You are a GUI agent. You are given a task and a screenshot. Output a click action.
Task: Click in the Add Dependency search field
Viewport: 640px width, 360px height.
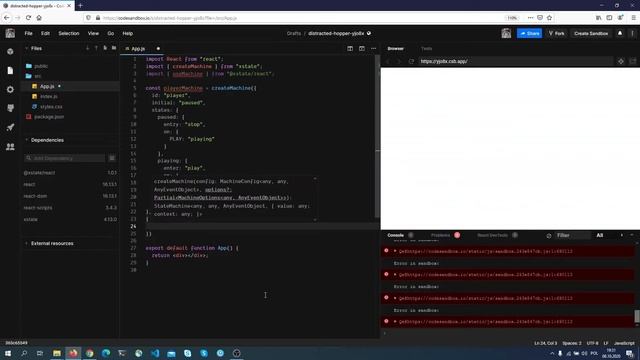coord(64,158)
